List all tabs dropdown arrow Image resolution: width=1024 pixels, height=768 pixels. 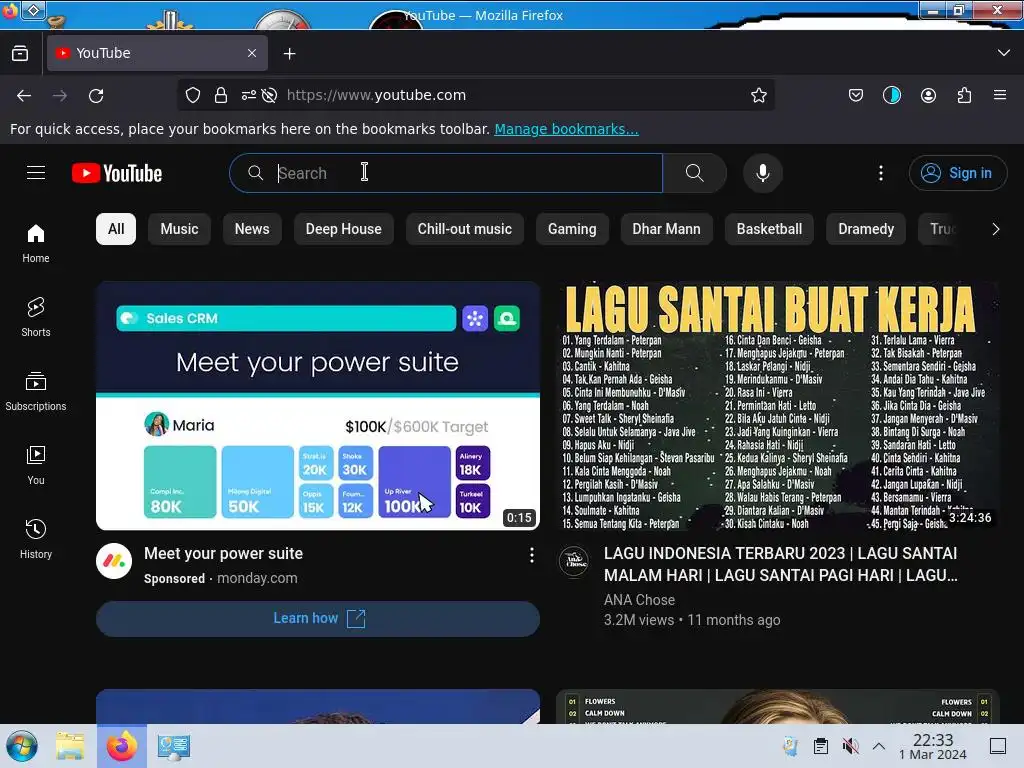pyautogui.click(x=1004, y=53)
